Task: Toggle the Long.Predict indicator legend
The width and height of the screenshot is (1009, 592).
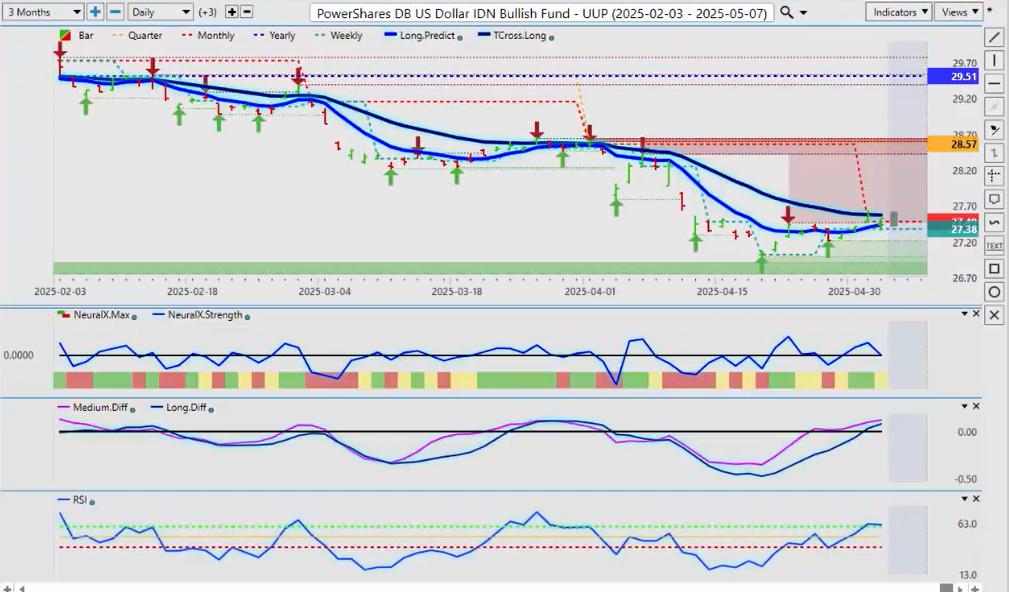Action: pos(419,35)
